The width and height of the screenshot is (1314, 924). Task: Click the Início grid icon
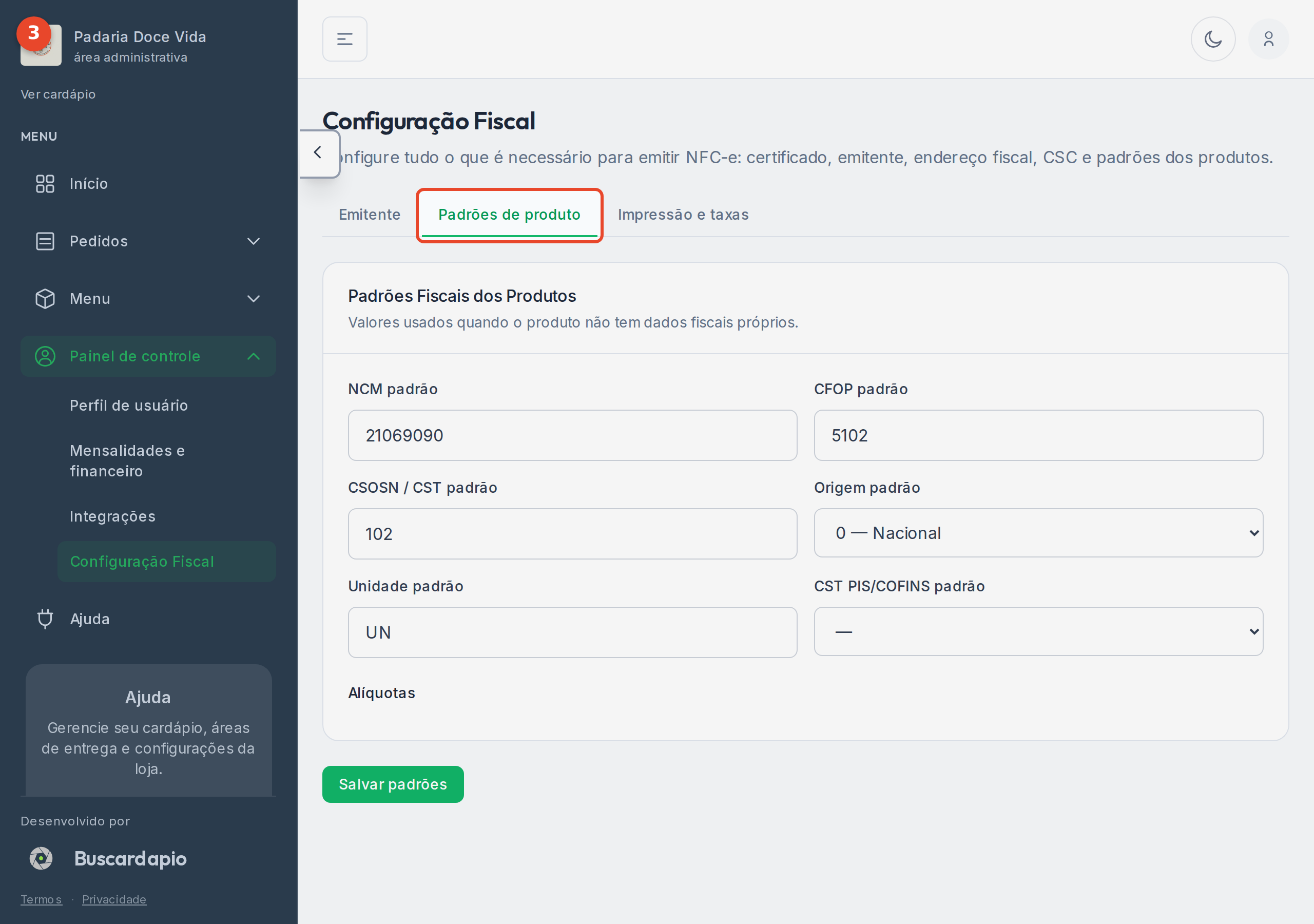click(45, 184)
